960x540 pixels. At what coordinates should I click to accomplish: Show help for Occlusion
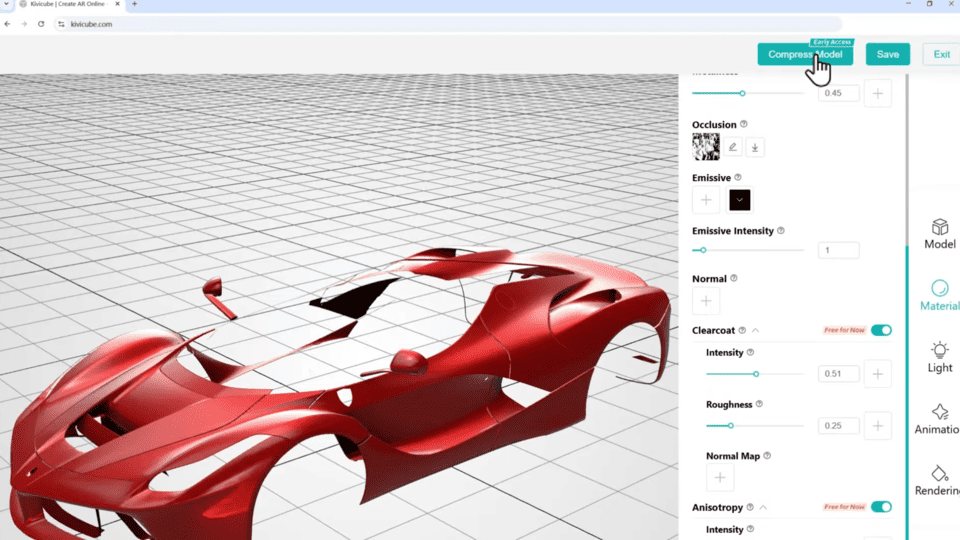point(744,124)
